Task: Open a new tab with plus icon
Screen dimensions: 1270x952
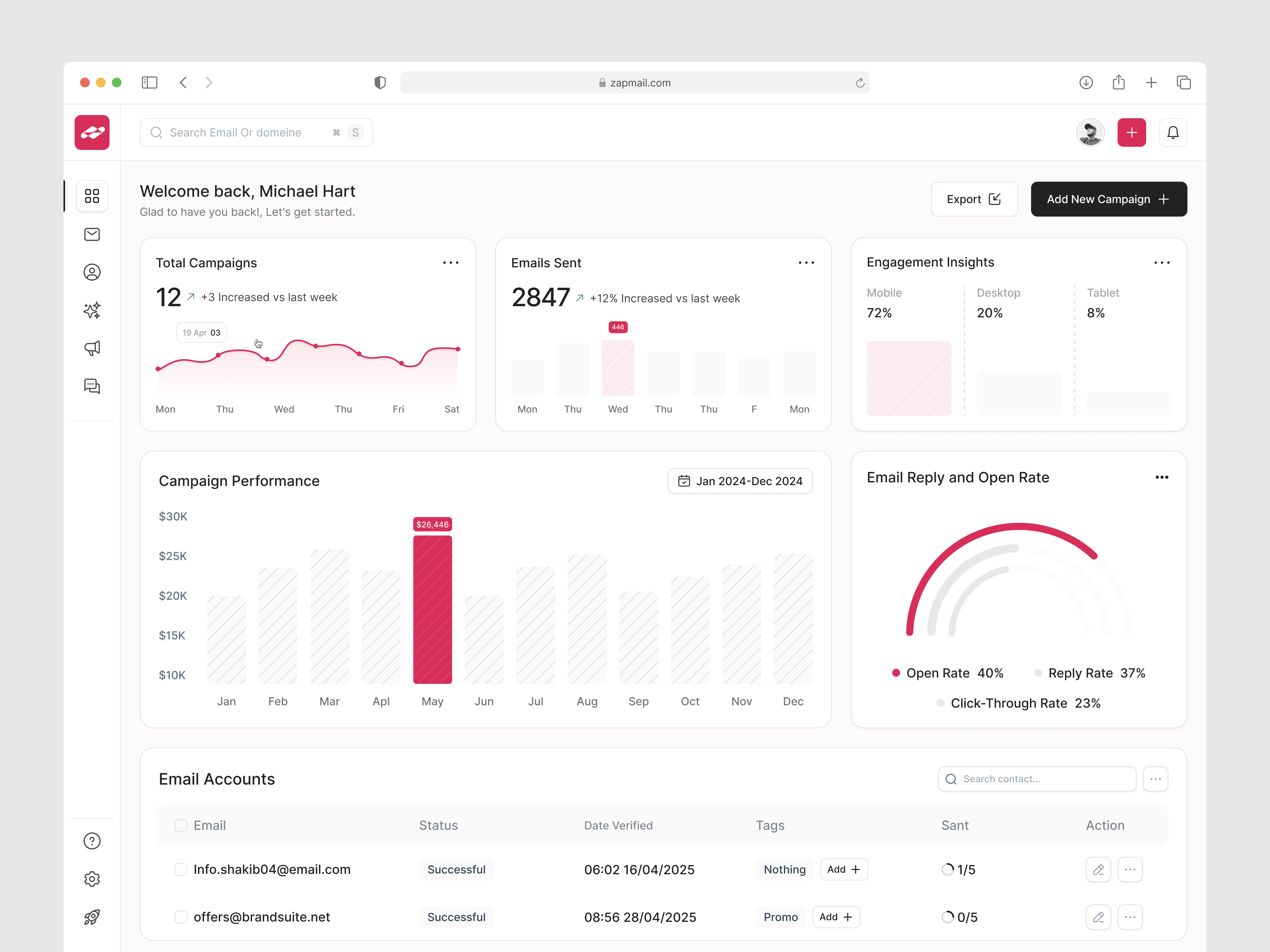Action: point(1151,83)
